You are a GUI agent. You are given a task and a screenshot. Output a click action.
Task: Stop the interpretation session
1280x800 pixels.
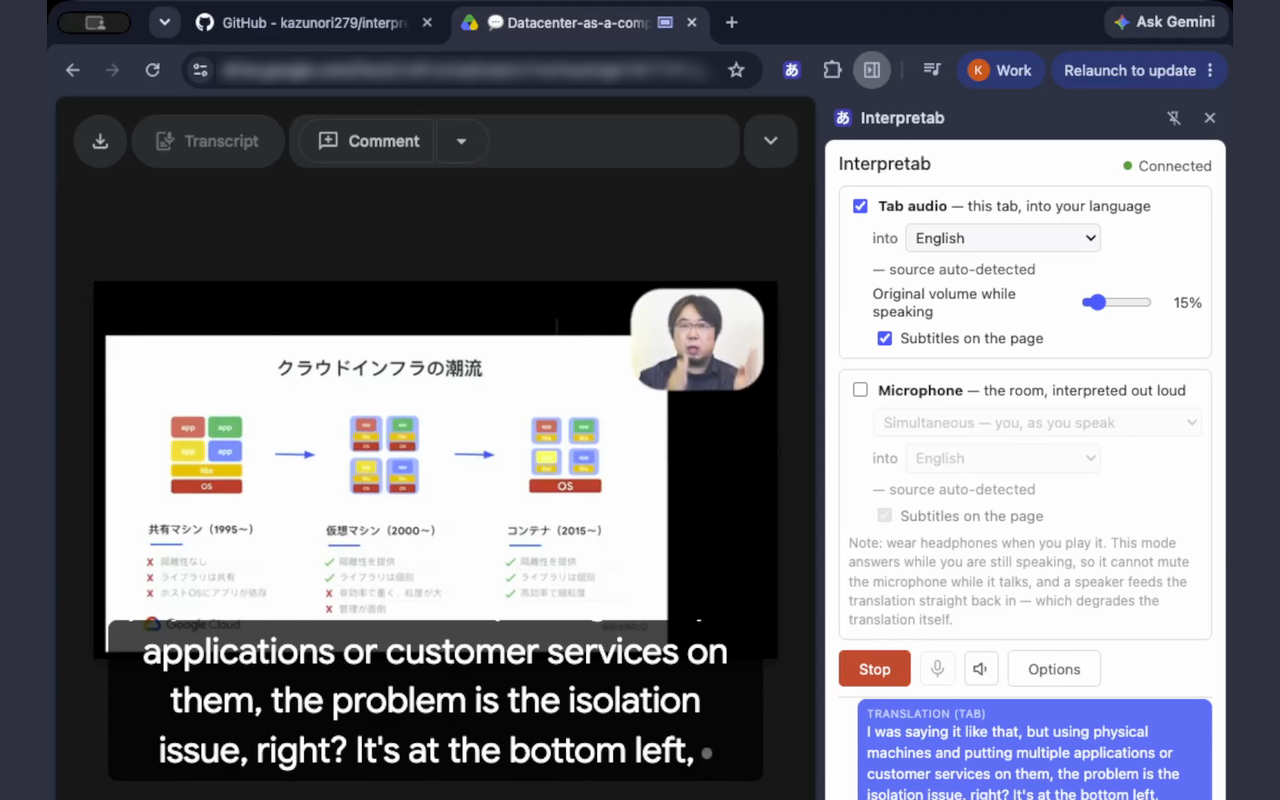874,669
